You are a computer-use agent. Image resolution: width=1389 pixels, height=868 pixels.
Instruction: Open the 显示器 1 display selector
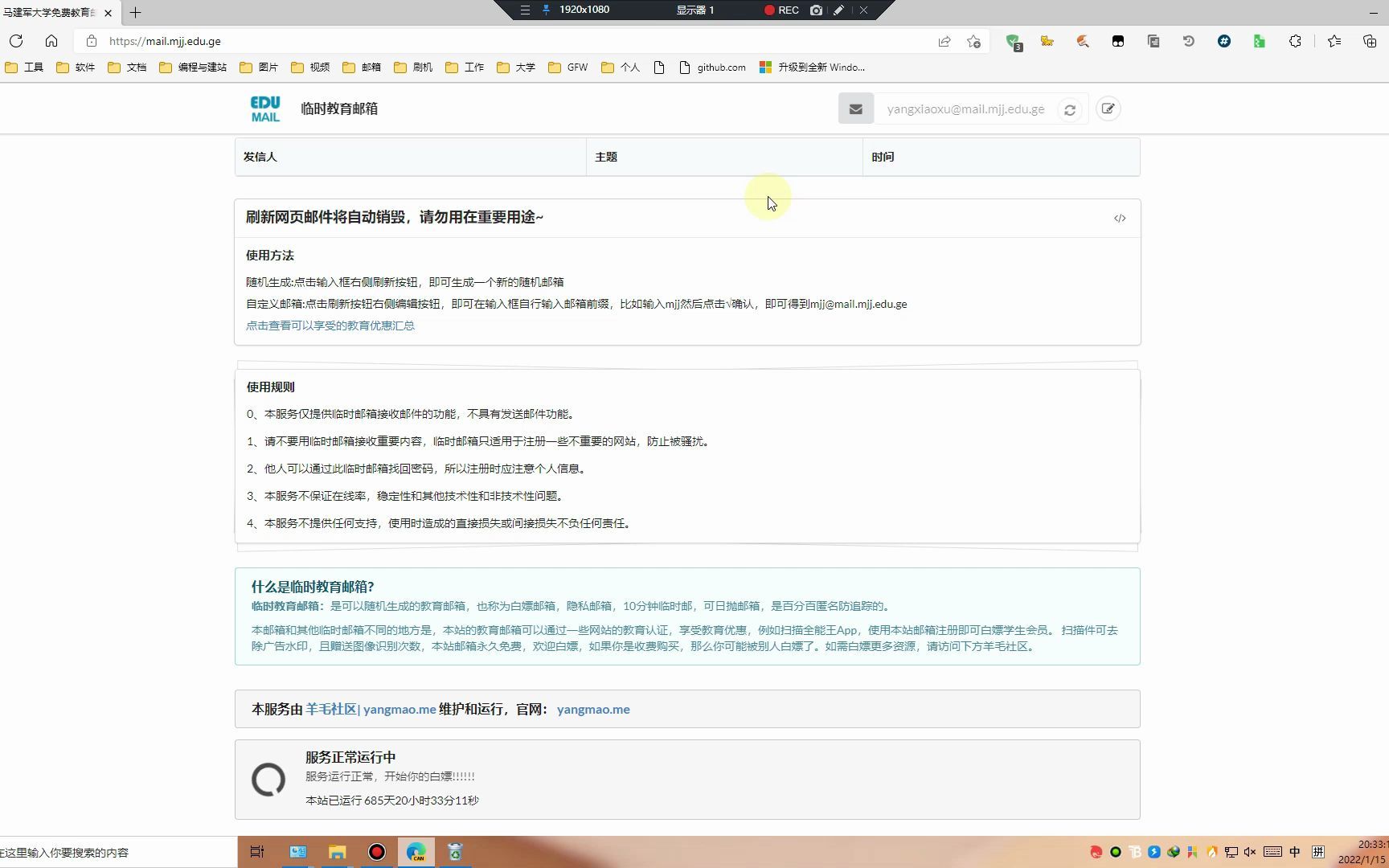(696, 10)
